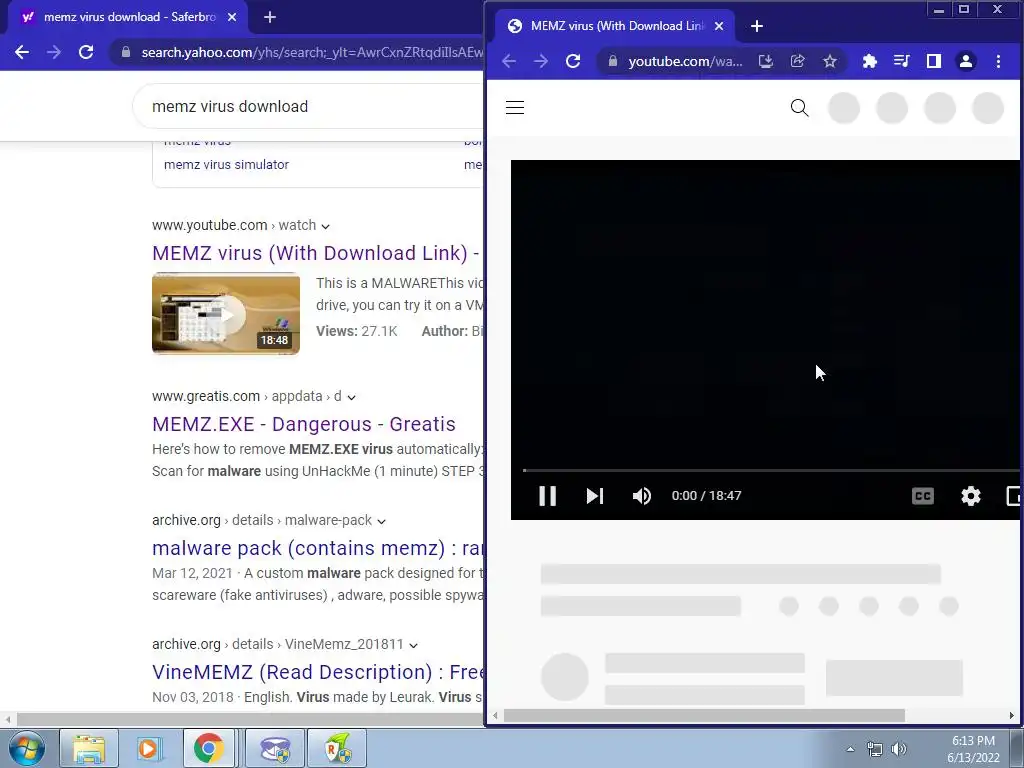
Task: Open new tab in Yahoo search window
Action: 270,17
